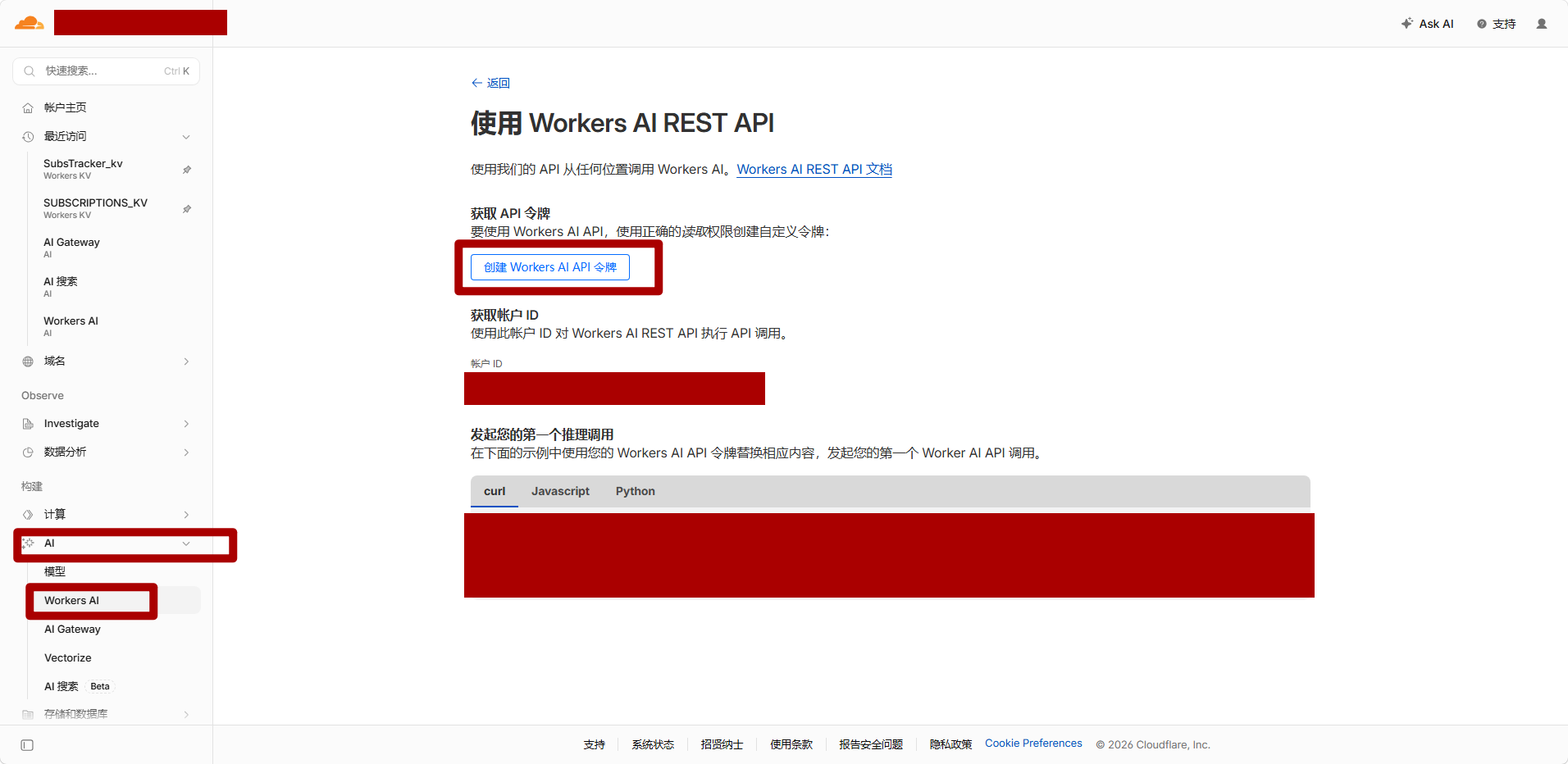Click the back arrow next to 返回
1568x764 pixels.
[476, 83]
